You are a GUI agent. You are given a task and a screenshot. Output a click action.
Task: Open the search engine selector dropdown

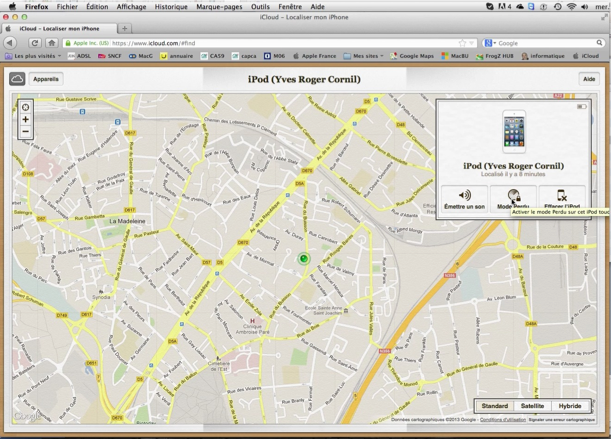[490, 43]
